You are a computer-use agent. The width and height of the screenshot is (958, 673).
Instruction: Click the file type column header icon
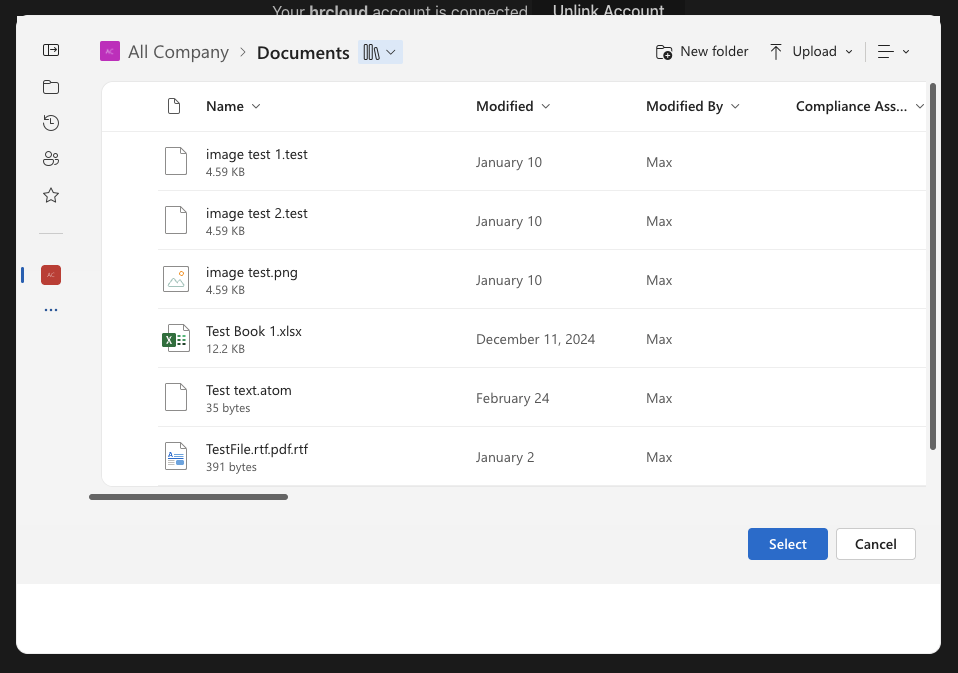pyautogui.click(x=174, y=106)
